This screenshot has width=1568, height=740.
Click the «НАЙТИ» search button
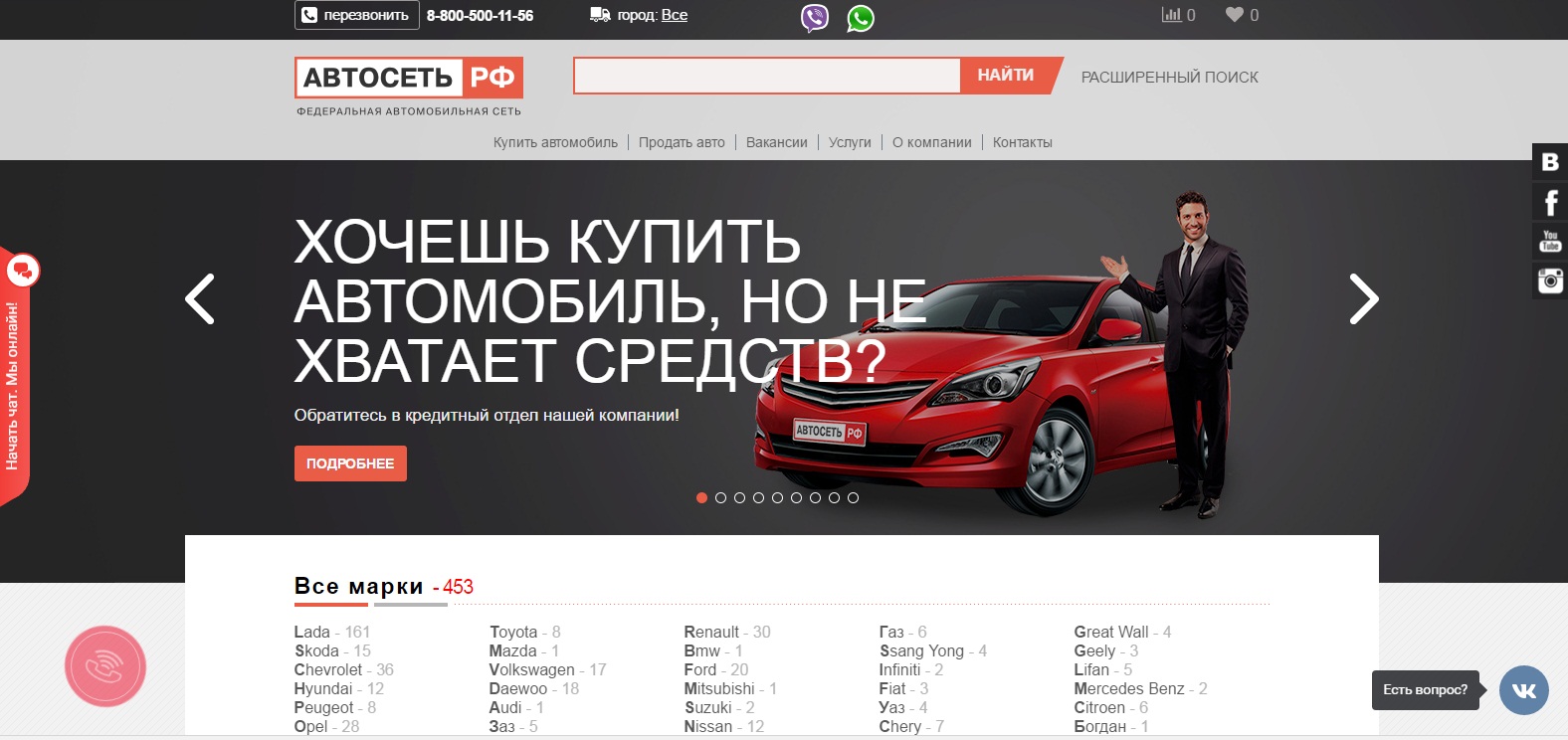click(1009, 76)
